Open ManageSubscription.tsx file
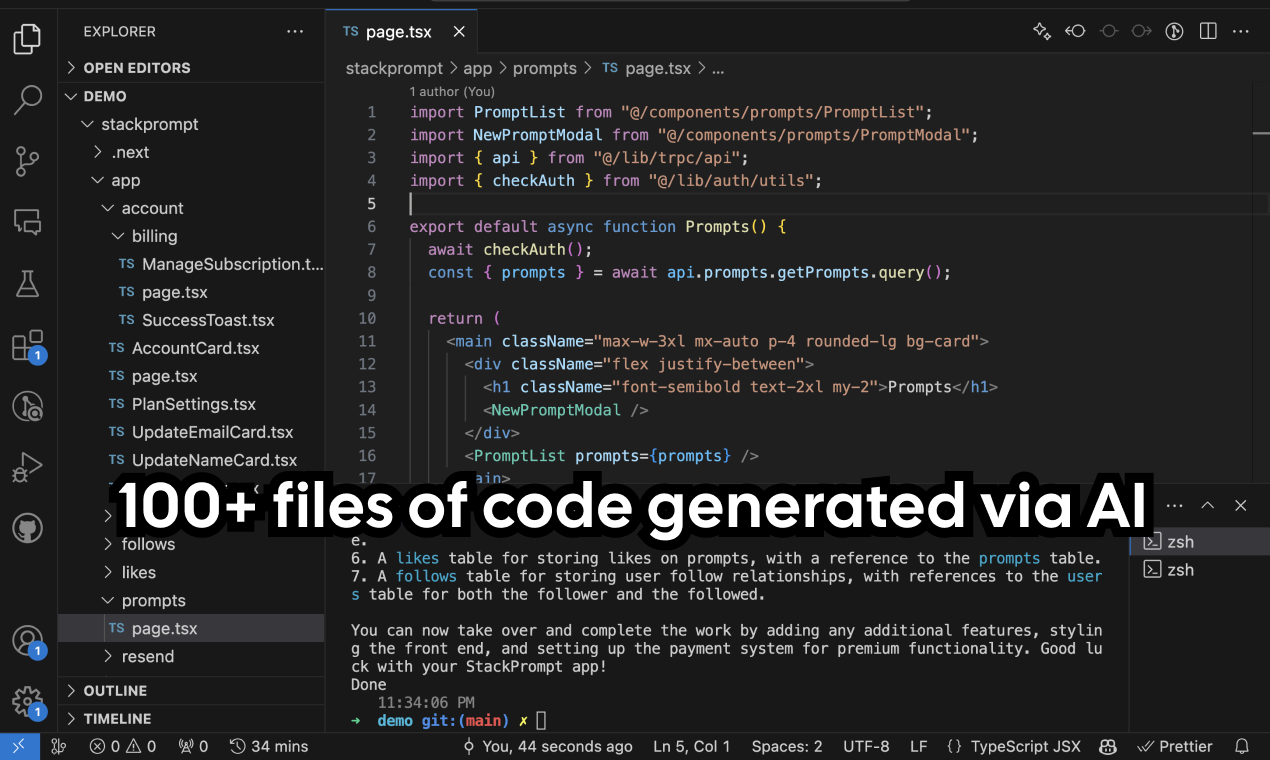1270x760 pixels. point(191,264)
